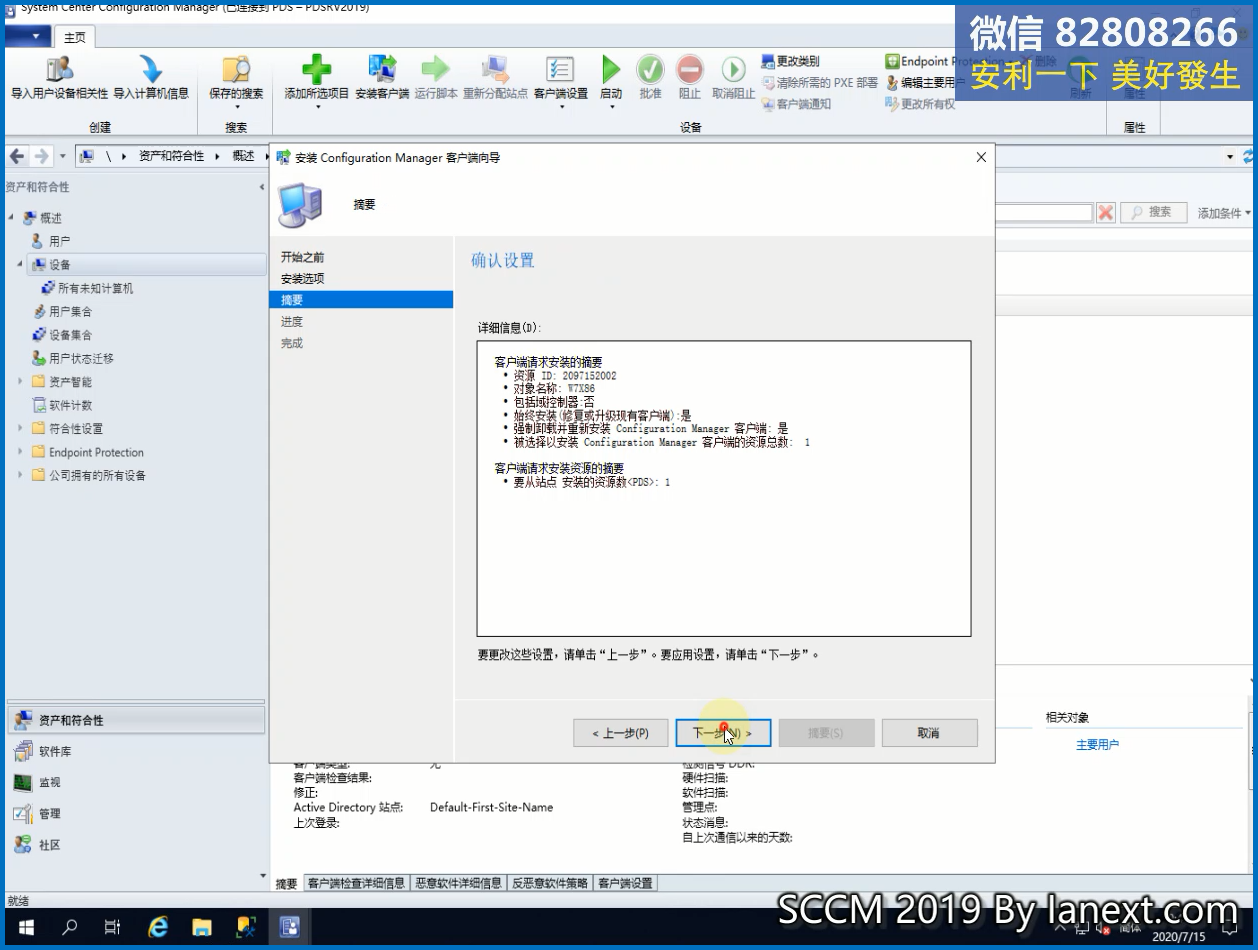
Task: Switch to the 反恶意软件策略 tab
Action: click(x=550, y=883)
